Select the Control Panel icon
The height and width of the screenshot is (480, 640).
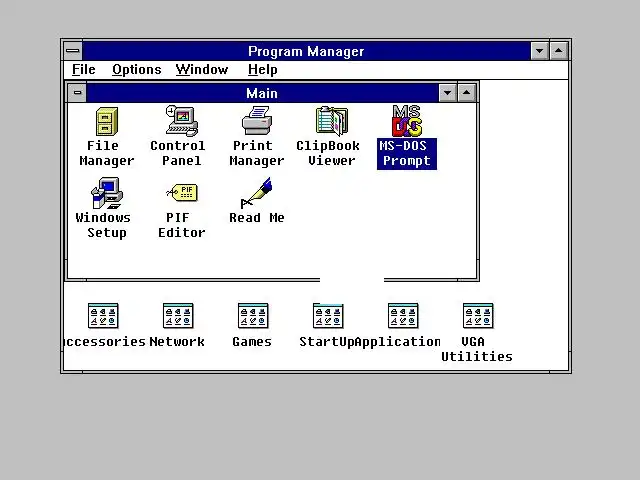pyautogui.click(x=182, y=121)
